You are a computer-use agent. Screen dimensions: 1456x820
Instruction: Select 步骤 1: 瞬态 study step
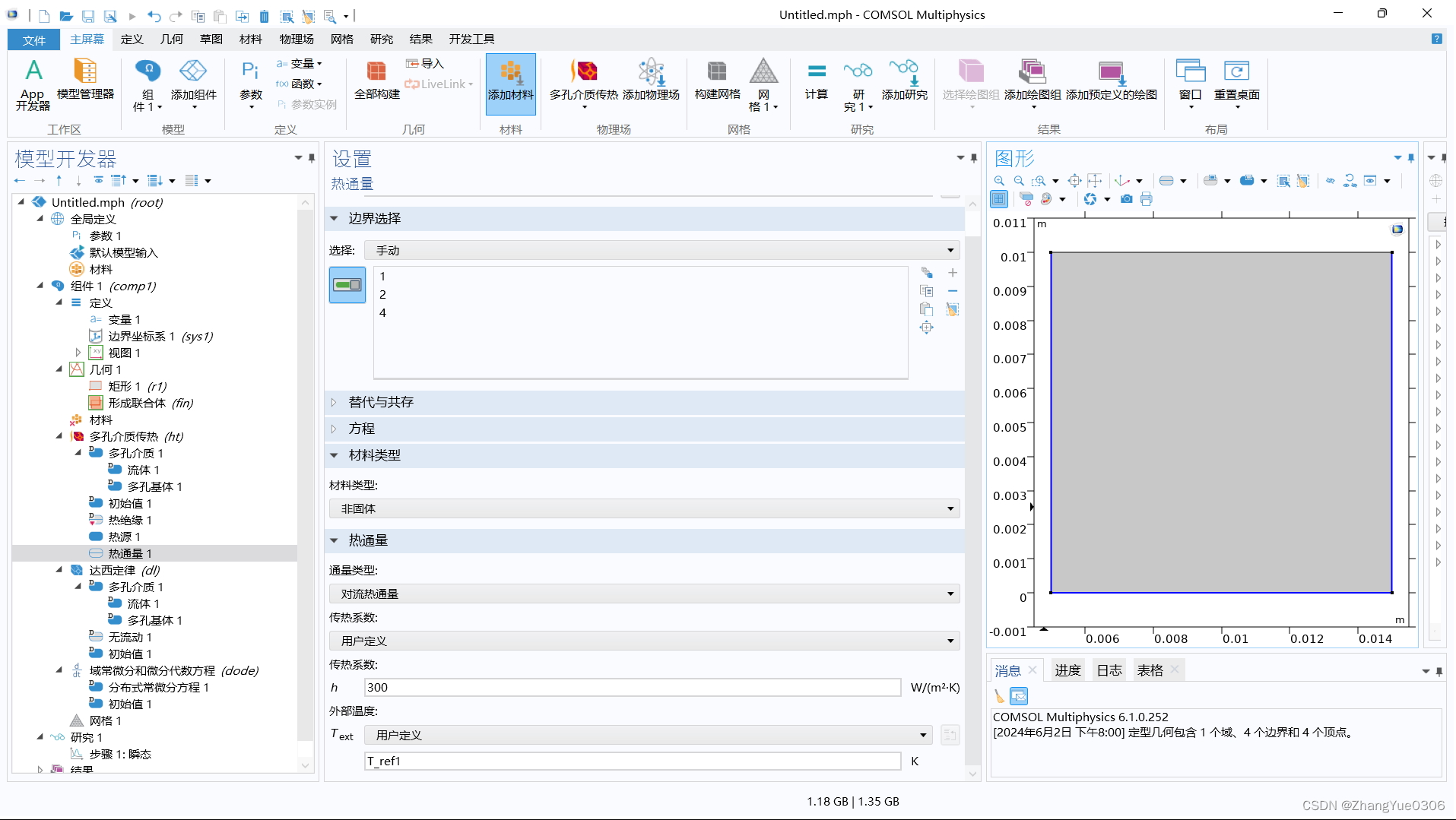point(120,754)
